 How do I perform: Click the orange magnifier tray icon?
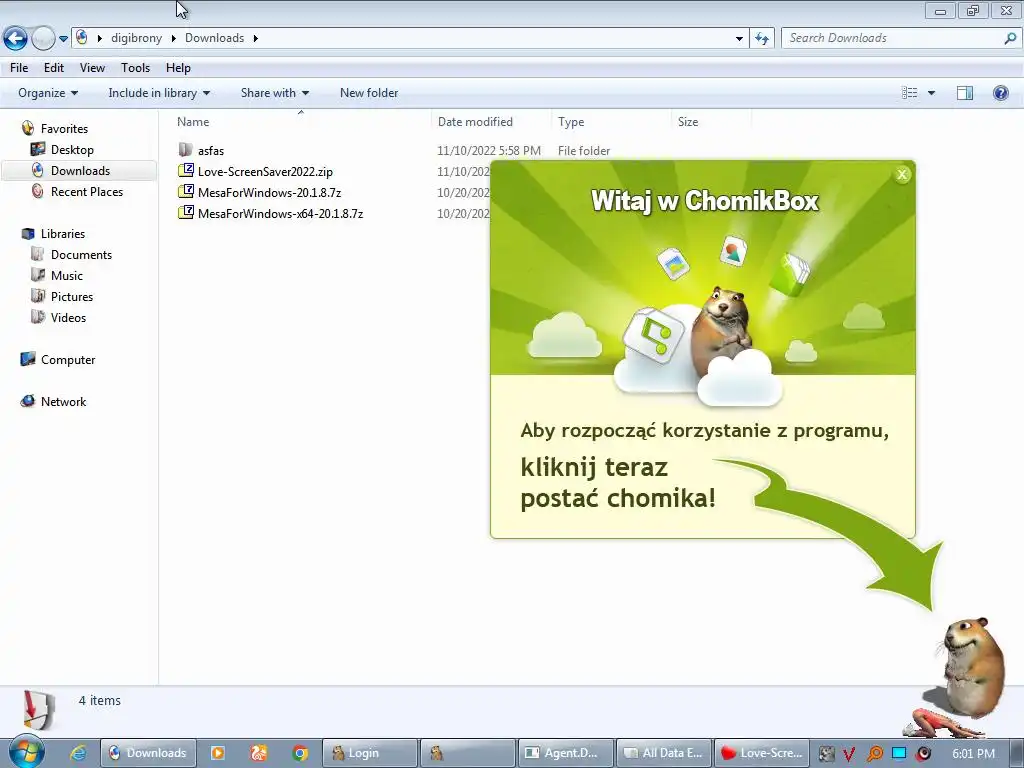[874, 754]
